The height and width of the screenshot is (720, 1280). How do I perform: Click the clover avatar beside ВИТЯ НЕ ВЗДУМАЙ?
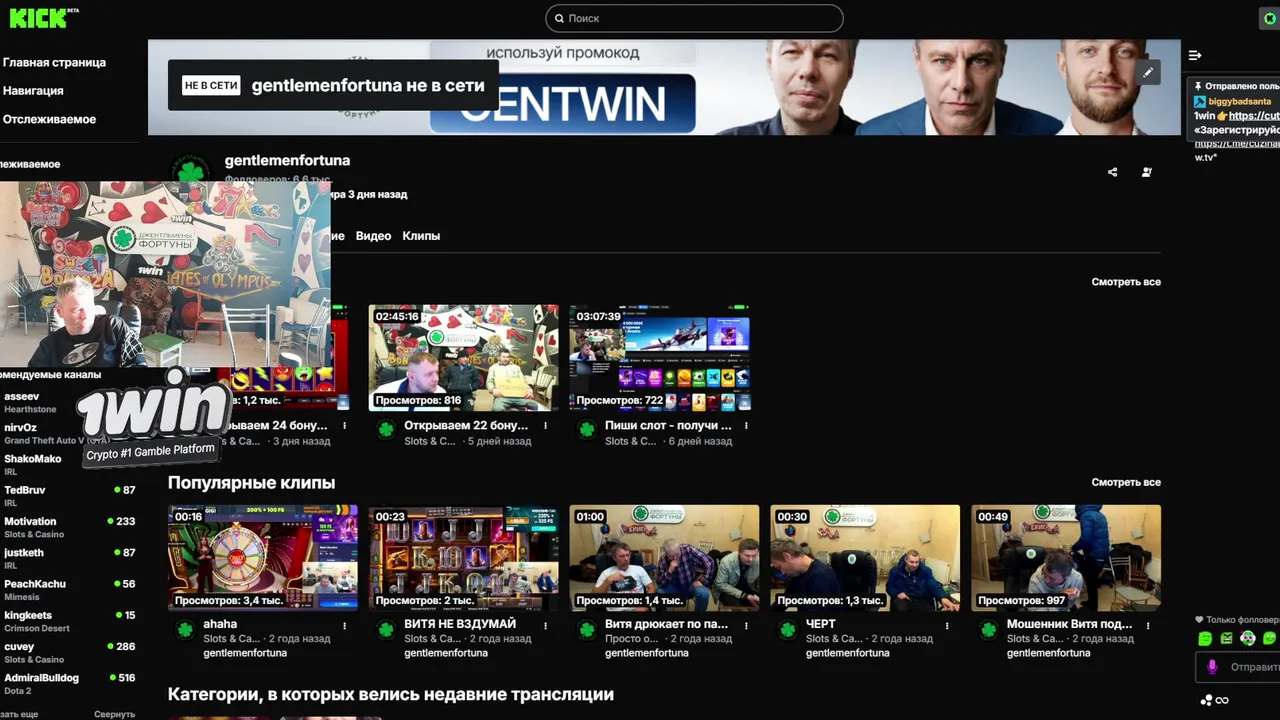pyautogui.click(x=385, y=629)
